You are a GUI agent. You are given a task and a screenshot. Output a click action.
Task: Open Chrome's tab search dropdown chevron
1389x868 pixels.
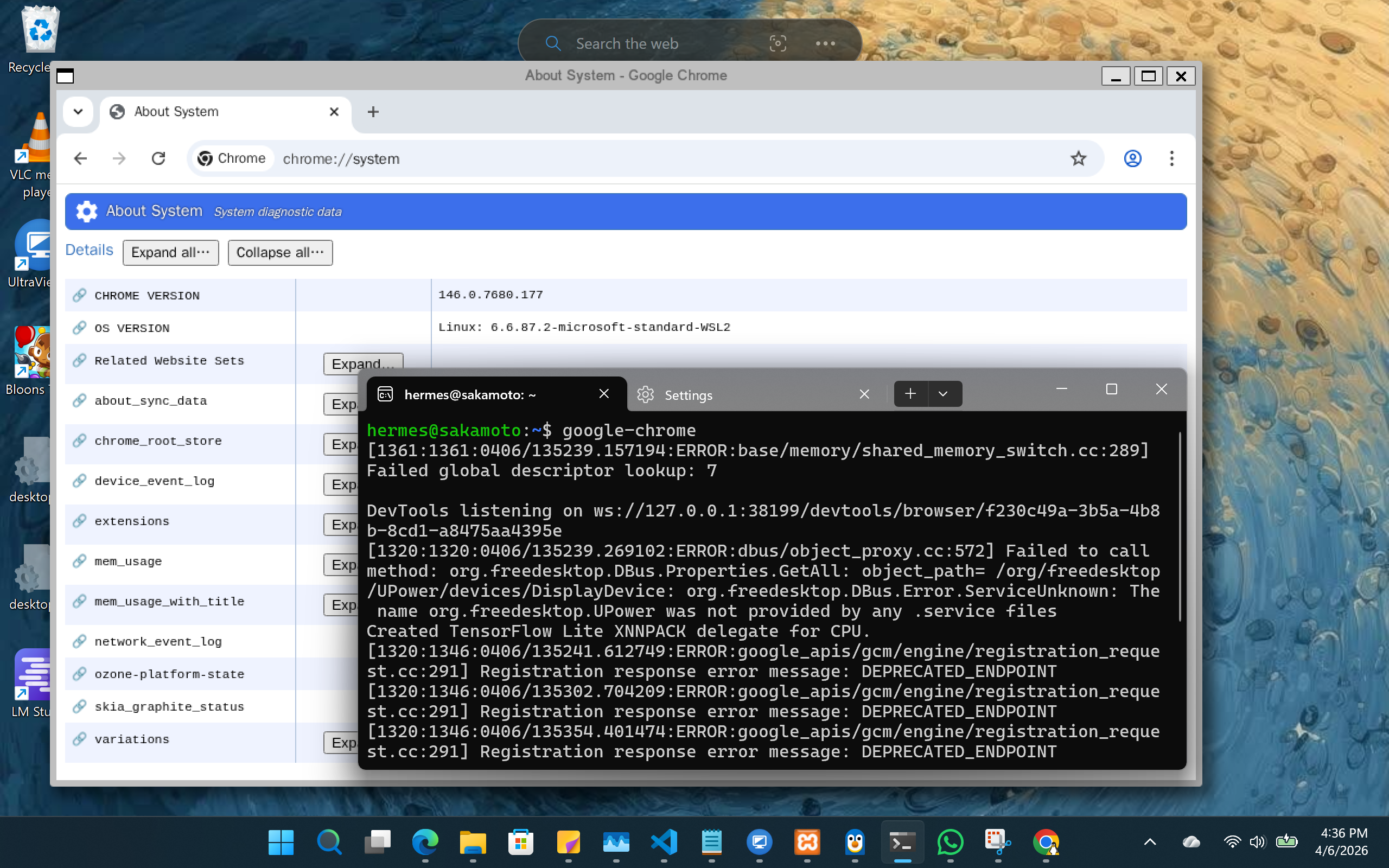pyautogui.click(x=78, y=111)
